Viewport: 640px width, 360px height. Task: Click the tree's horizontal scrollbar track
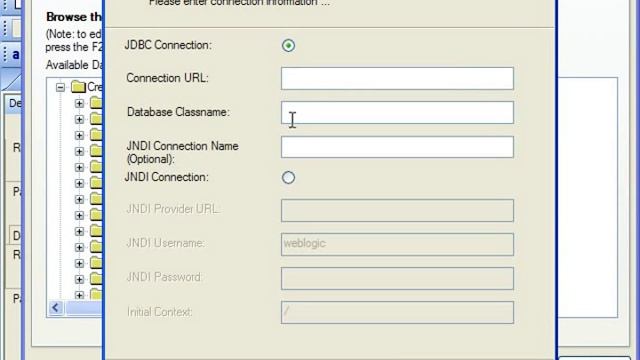84,308
